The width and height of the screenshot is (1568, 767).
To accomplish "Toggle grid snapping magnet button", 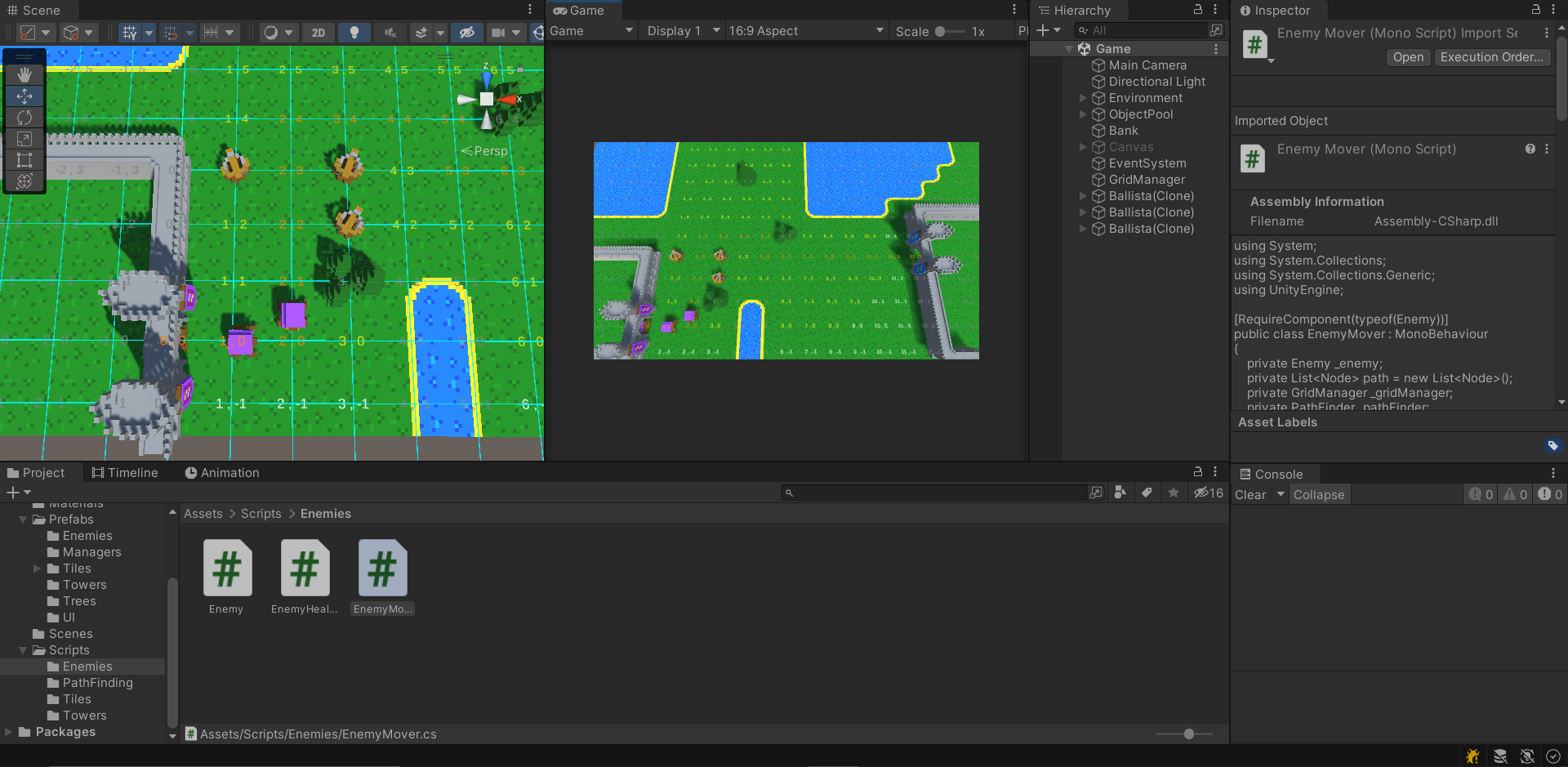I will (171, 33).
